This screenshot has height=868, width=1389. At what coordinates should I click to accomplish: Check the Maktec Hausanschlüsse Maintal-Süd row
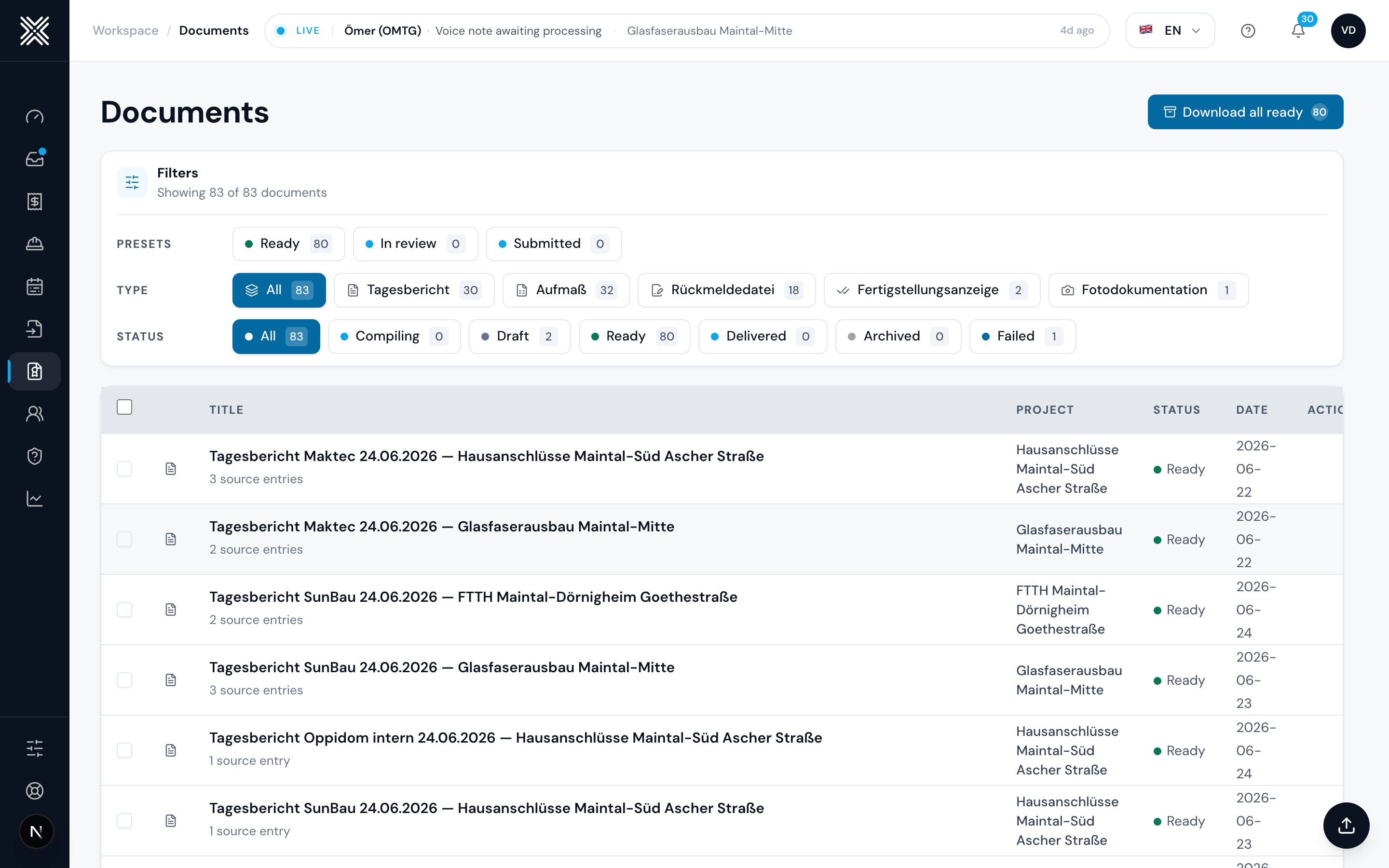point(124,469)
